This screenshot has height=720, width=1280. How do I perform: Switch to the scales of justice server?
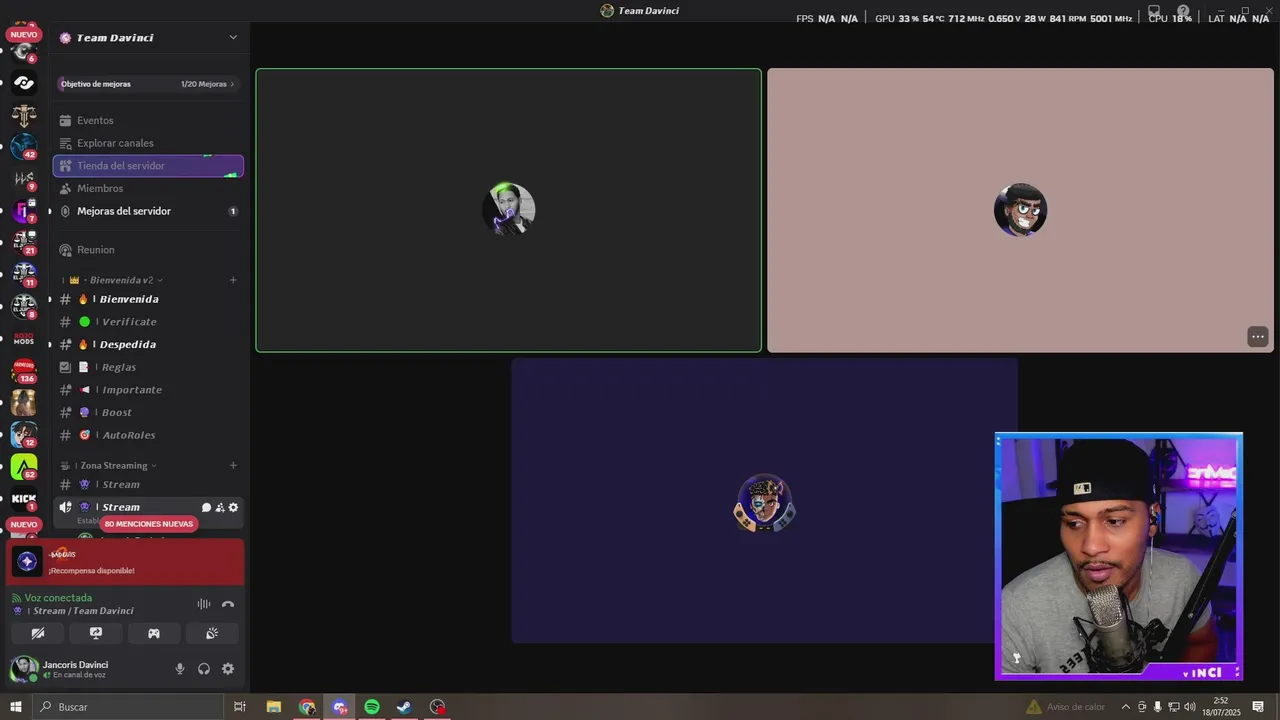tap(23, 115)
